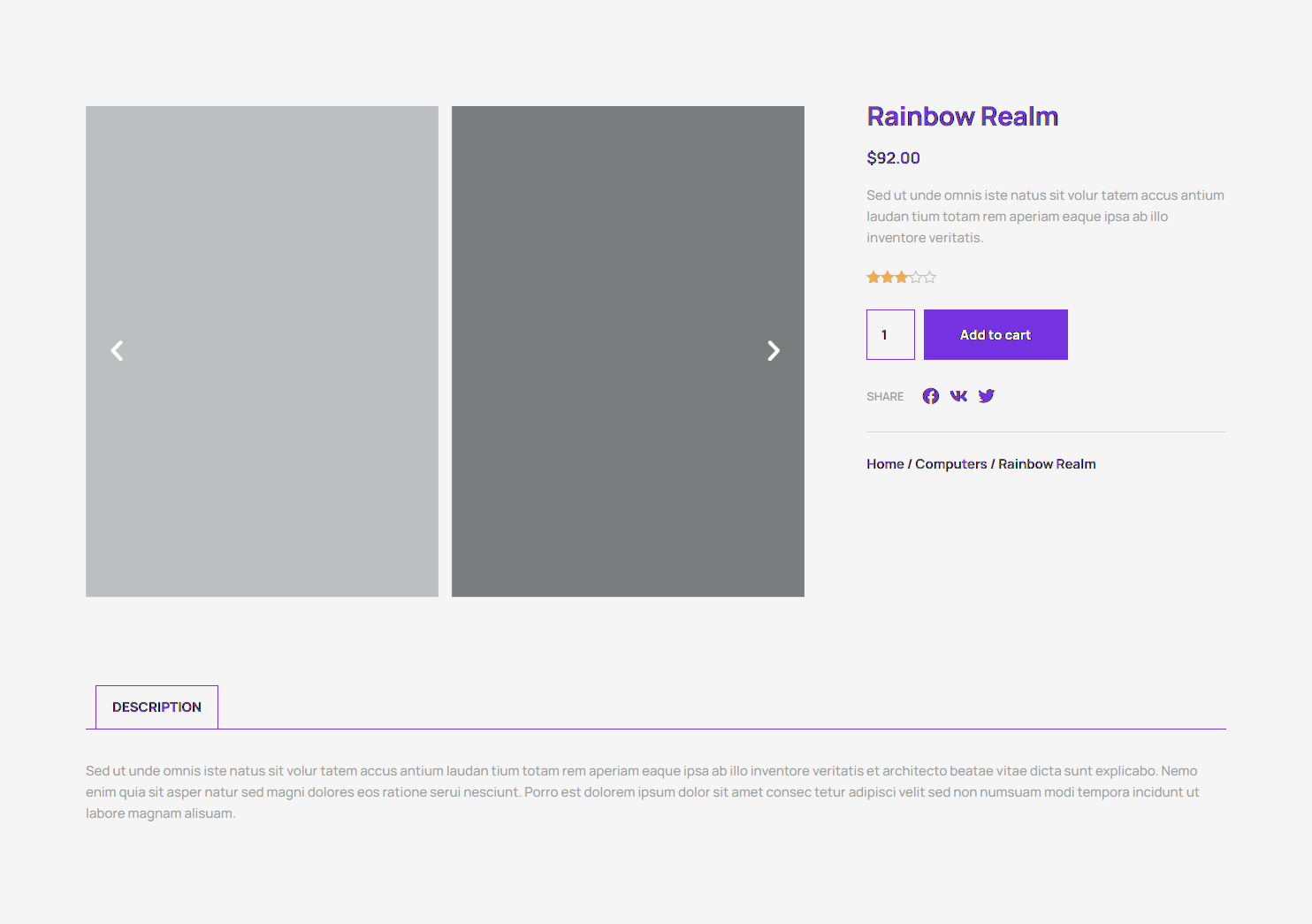Click the previous slide arrow on gallery
The width and height of the screenshot is (1312, 924).
click(x=117, y=351)
